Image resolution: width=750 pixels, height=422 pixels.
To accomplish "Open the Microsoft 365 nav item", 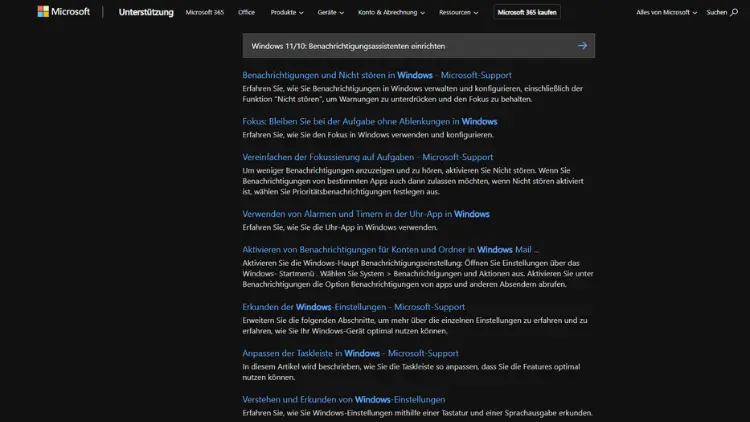I will [x=205, y=12].
